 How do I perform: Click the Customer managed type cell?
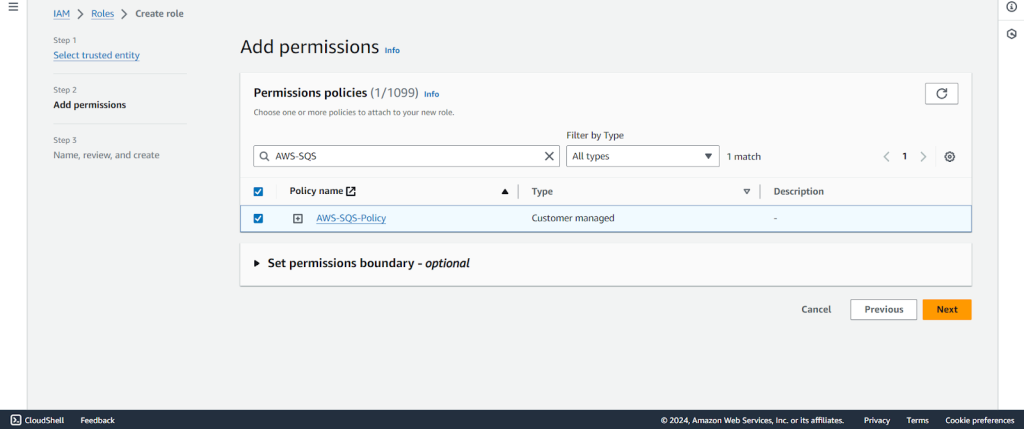[x=573, y=219]
